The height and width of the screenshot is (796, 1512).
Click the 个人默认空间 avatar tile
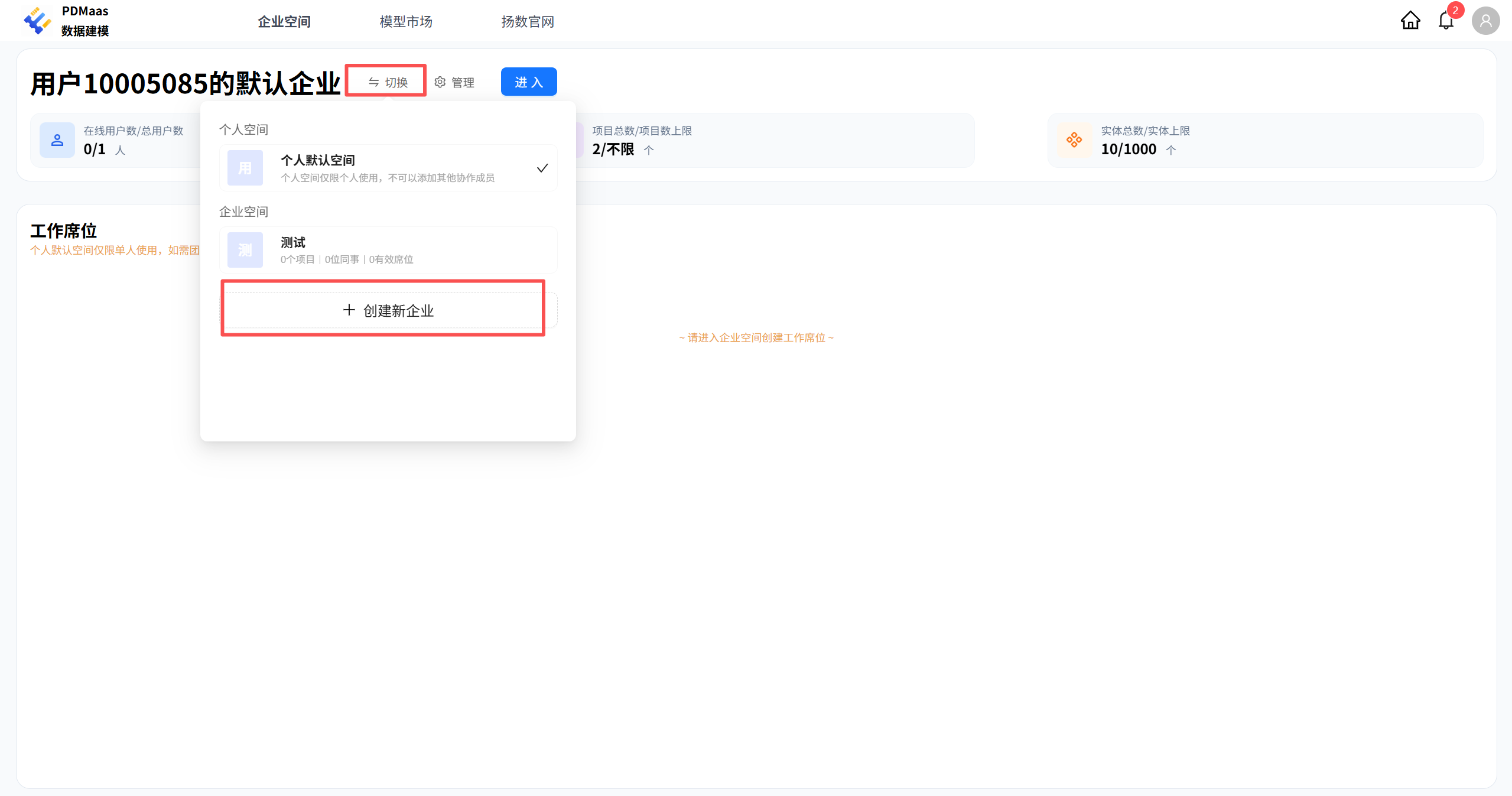point(245,168)
